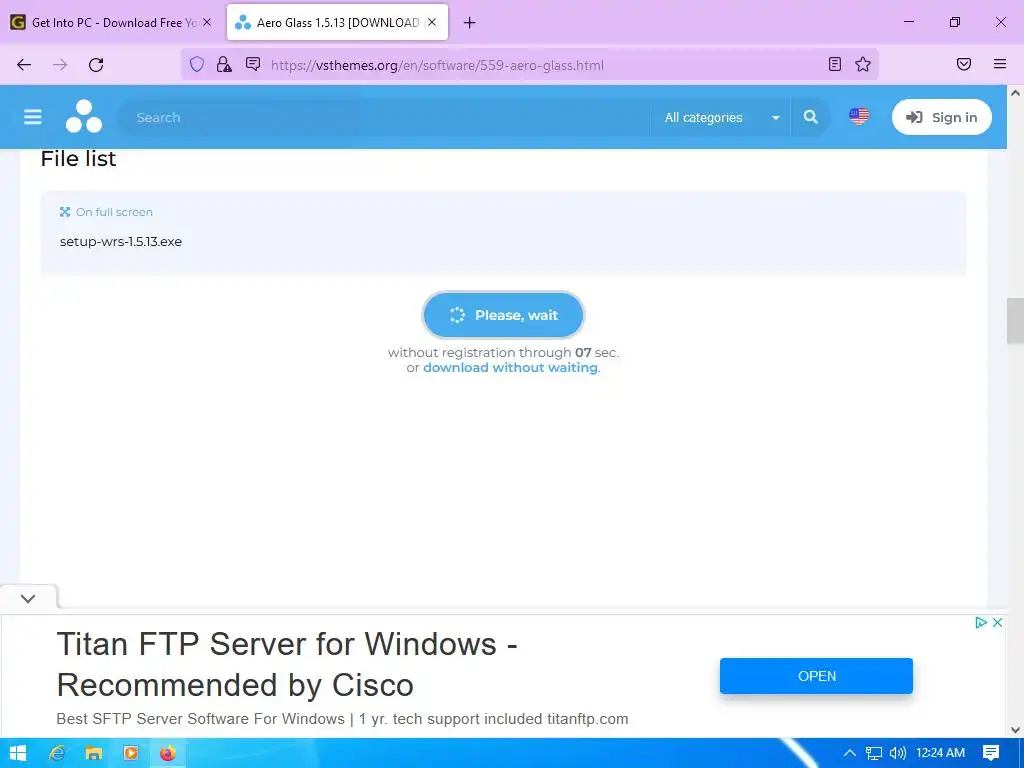Screen dimensions: 1024x768
Task: Open a new browser tab
Action: pyautogui.click(x=470, y=23)
